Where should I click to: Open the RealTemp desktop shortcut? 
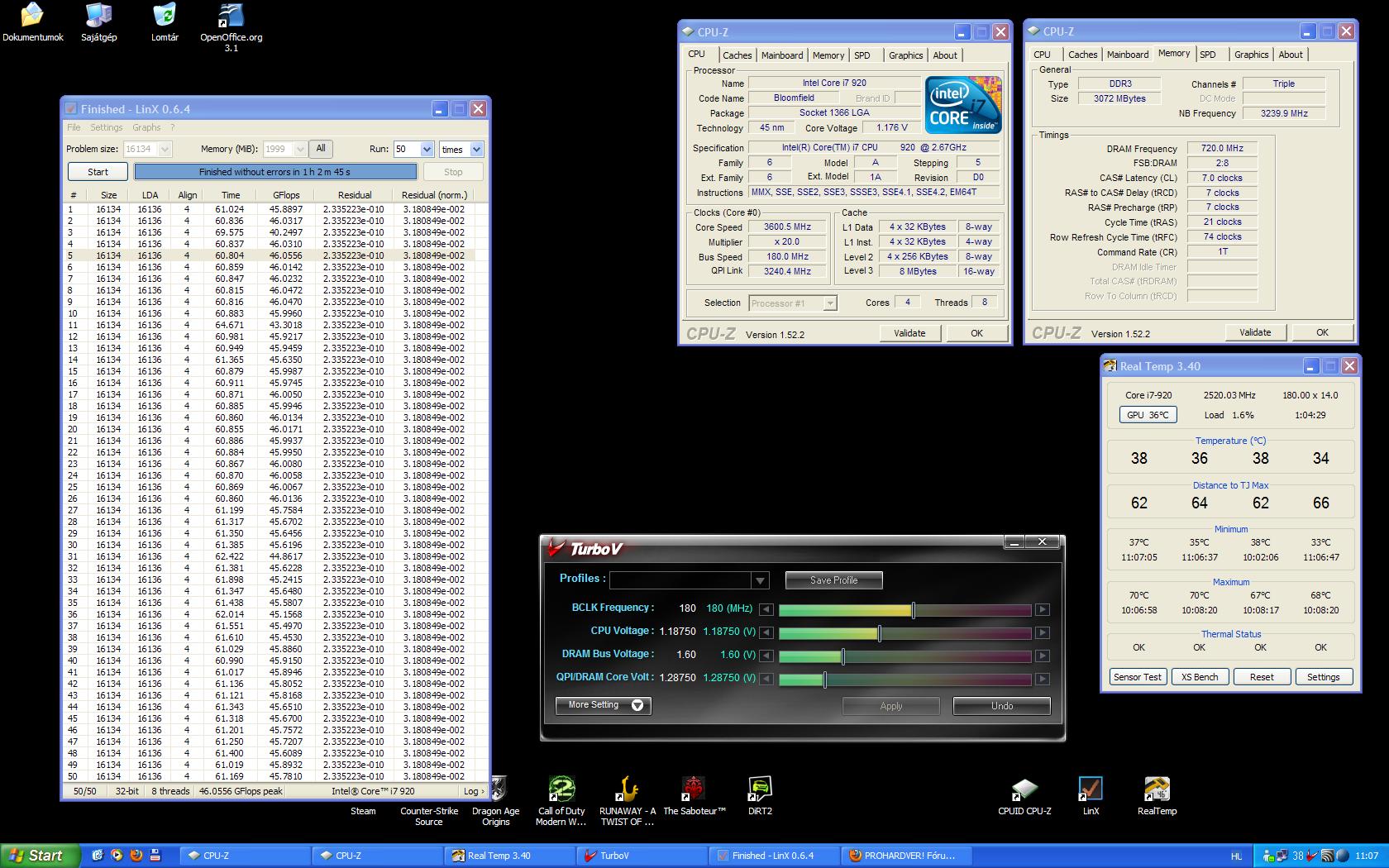pos(1157,796)
